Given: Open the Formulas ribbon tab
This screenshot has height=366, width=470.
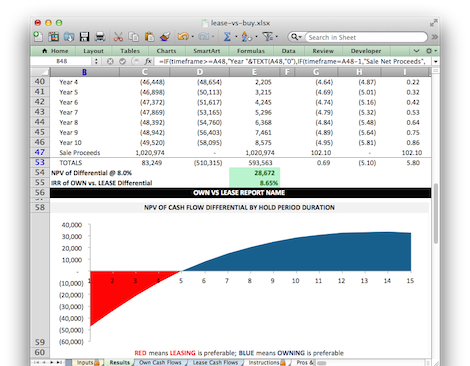Looking at the screenshot, I should click(251, 51).
